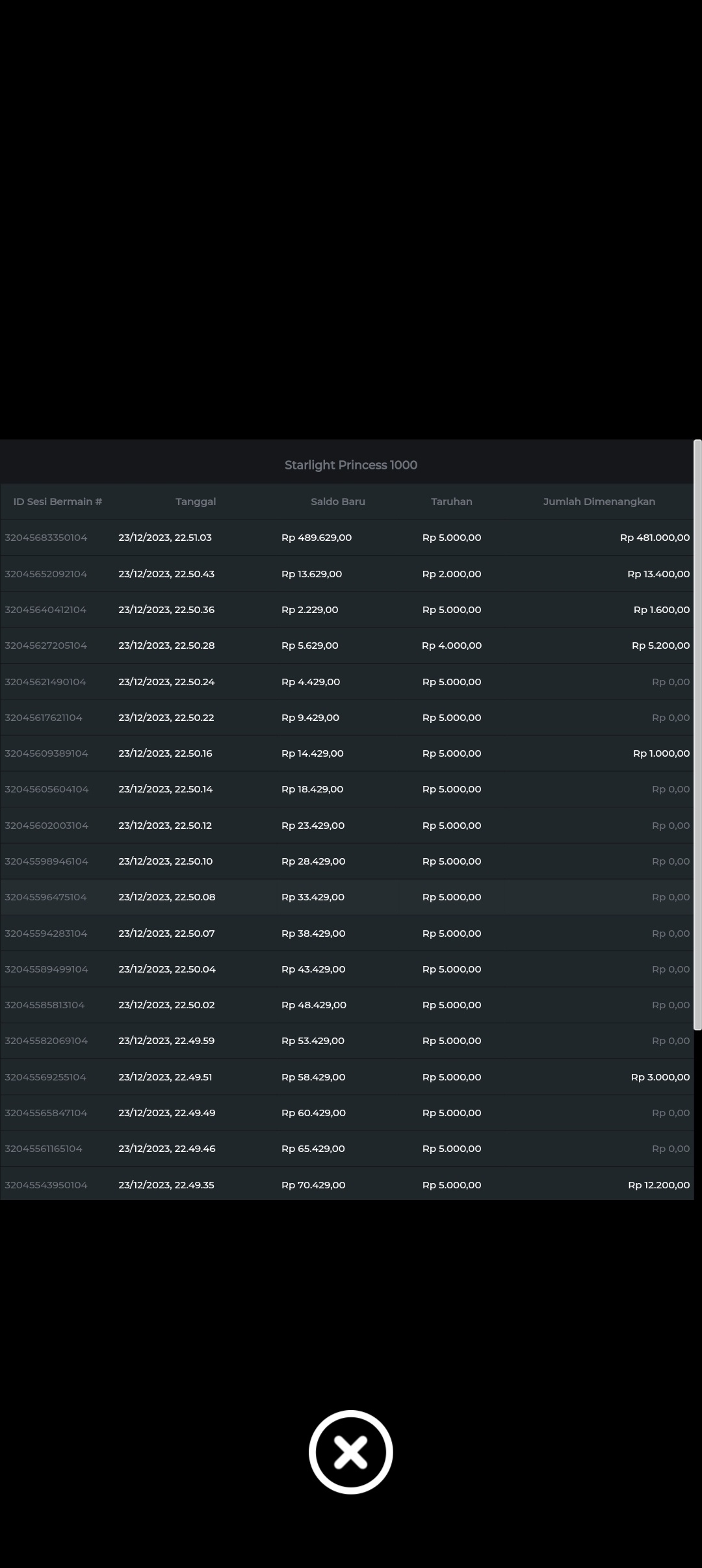Click the row with balance Rp 33.429,00

[x=313, y=897]
